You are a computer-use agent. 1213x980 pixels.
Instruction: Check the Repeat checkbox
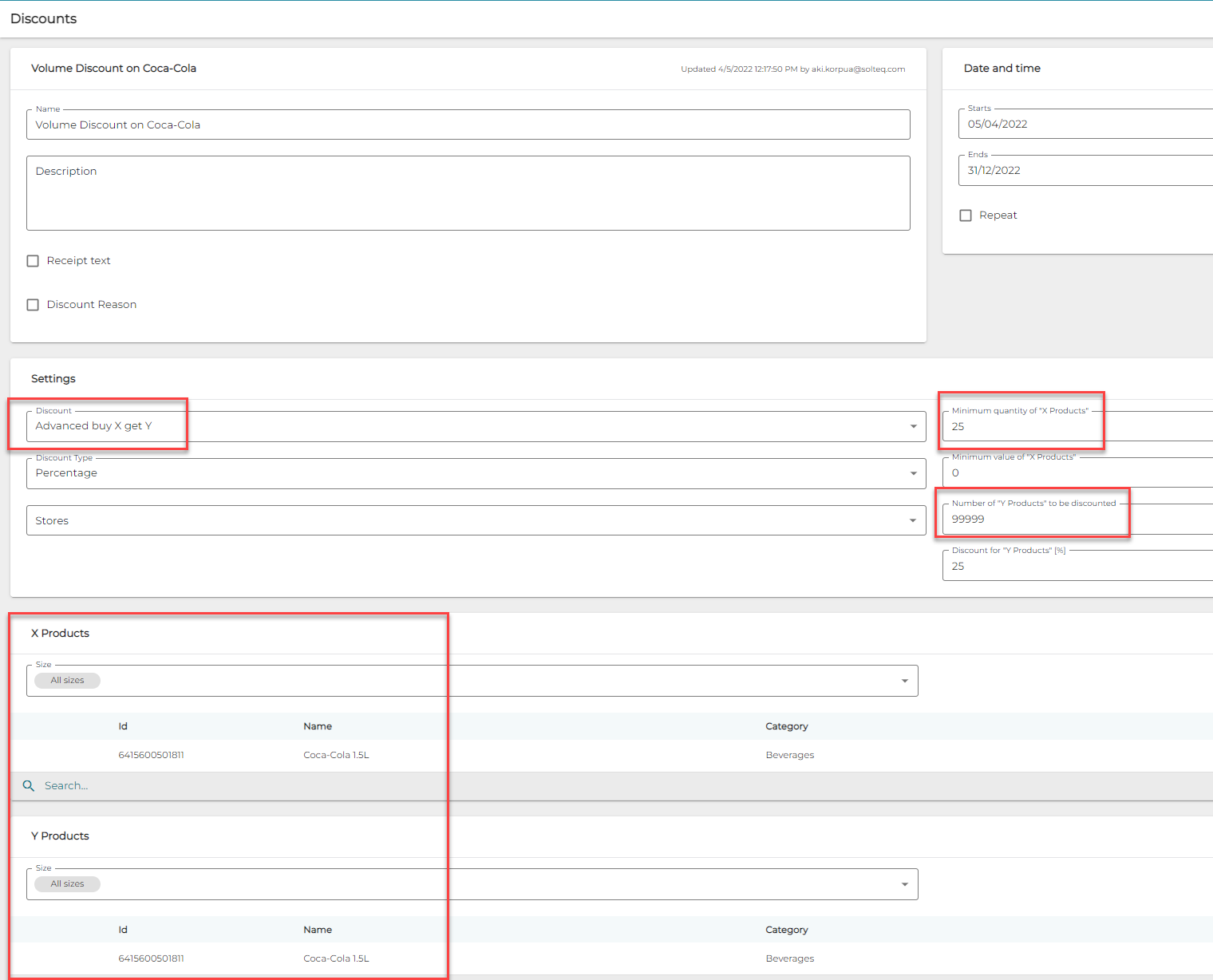tap(966, 215)
